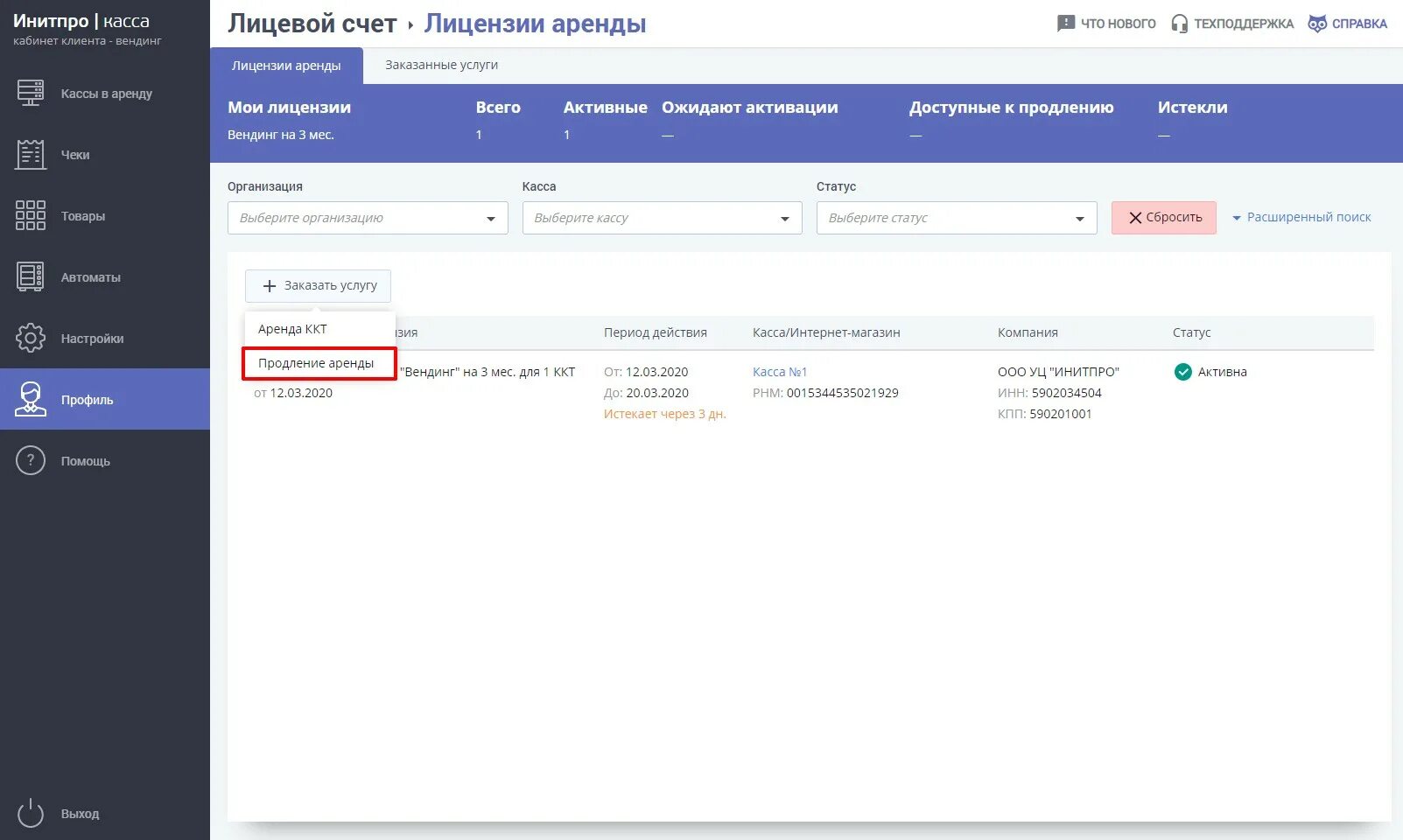1403x840 pixels.
Task: Open the Касса №1 link
Action: point(779,371)
